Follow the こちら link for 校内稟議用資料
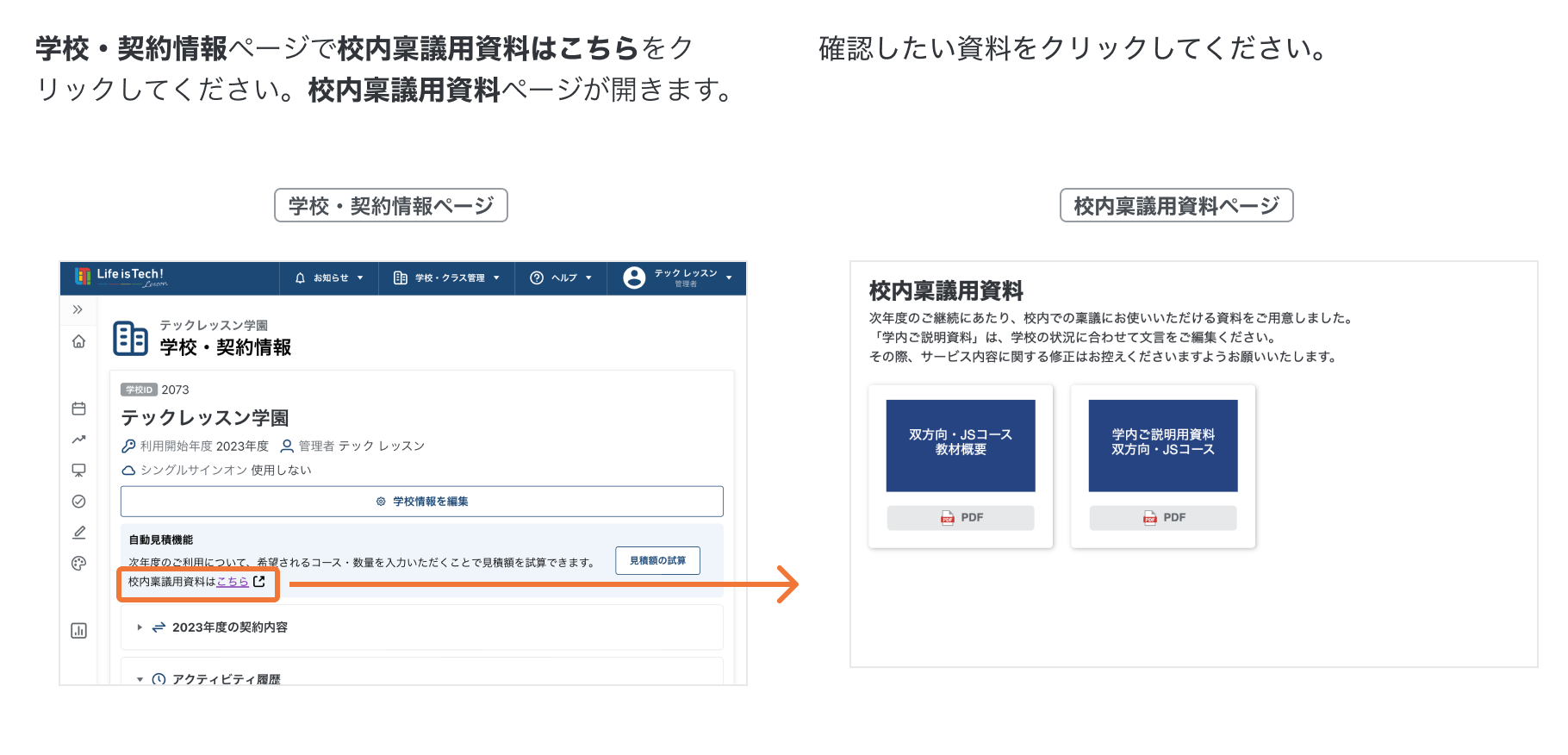 click(233, 582)
